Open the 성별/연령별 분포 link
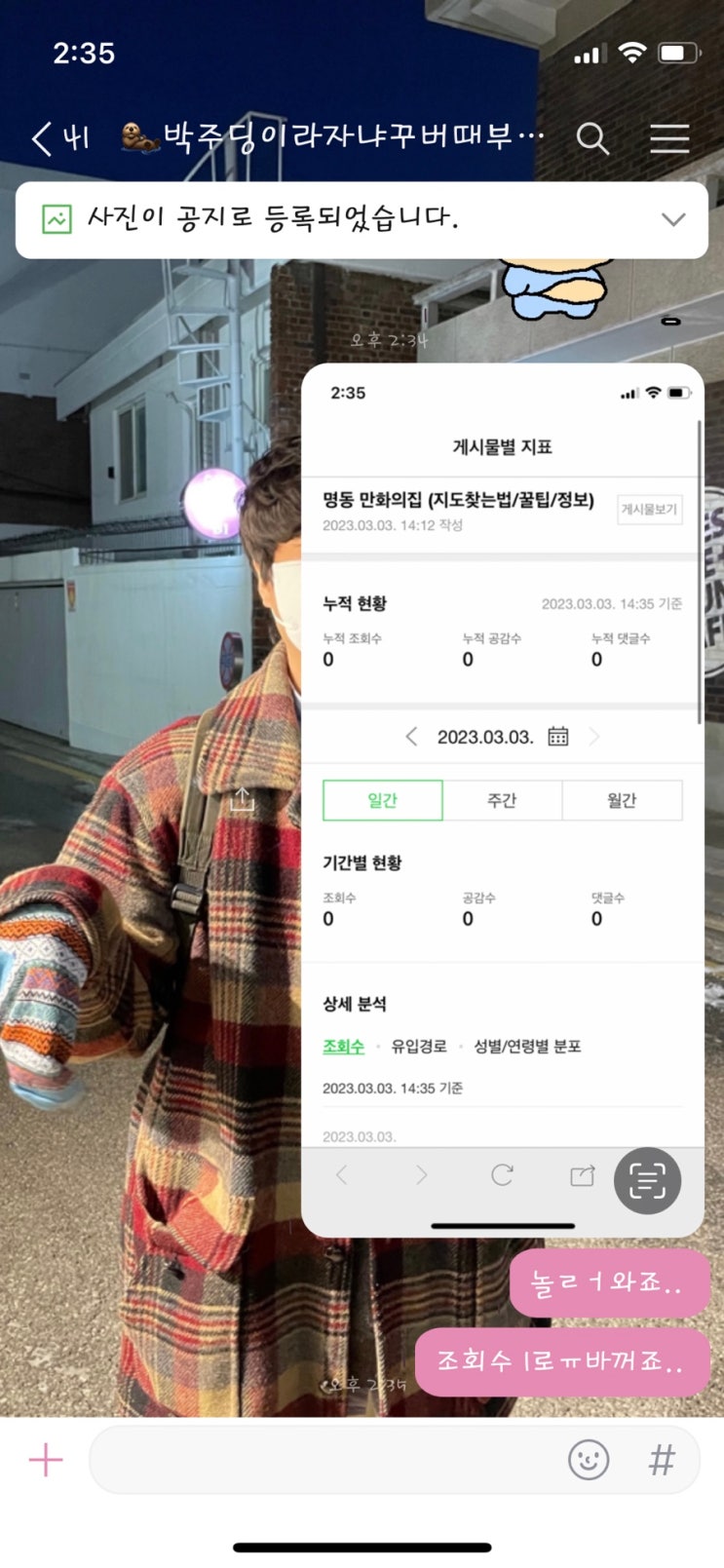 click(x=527, y=1046)
